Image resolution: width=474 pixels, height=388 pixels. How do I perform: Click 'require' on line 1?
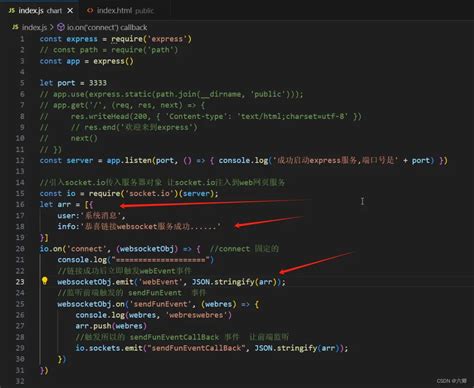[127, 39]
